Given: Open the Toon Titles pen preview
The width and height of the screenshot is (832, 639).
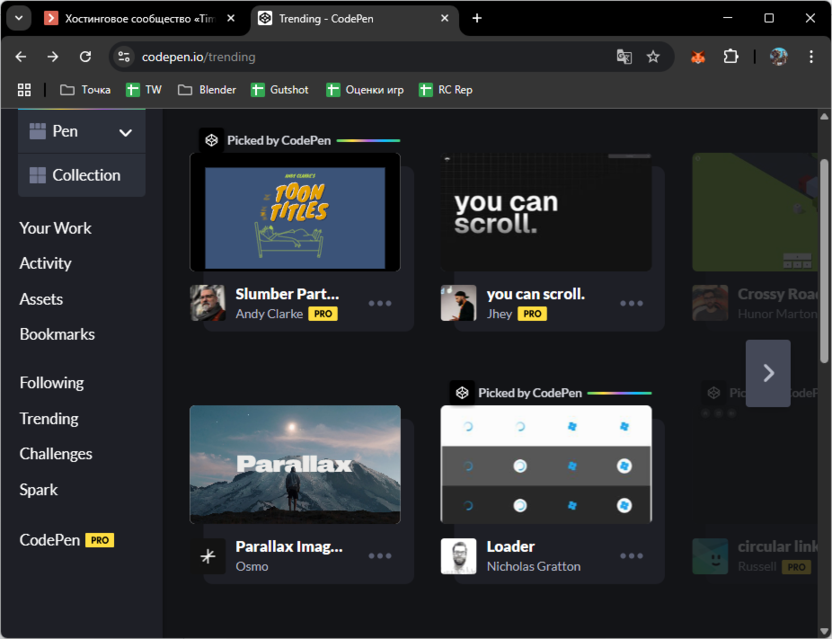Looking at the screenshot, I should coord(295,212).
